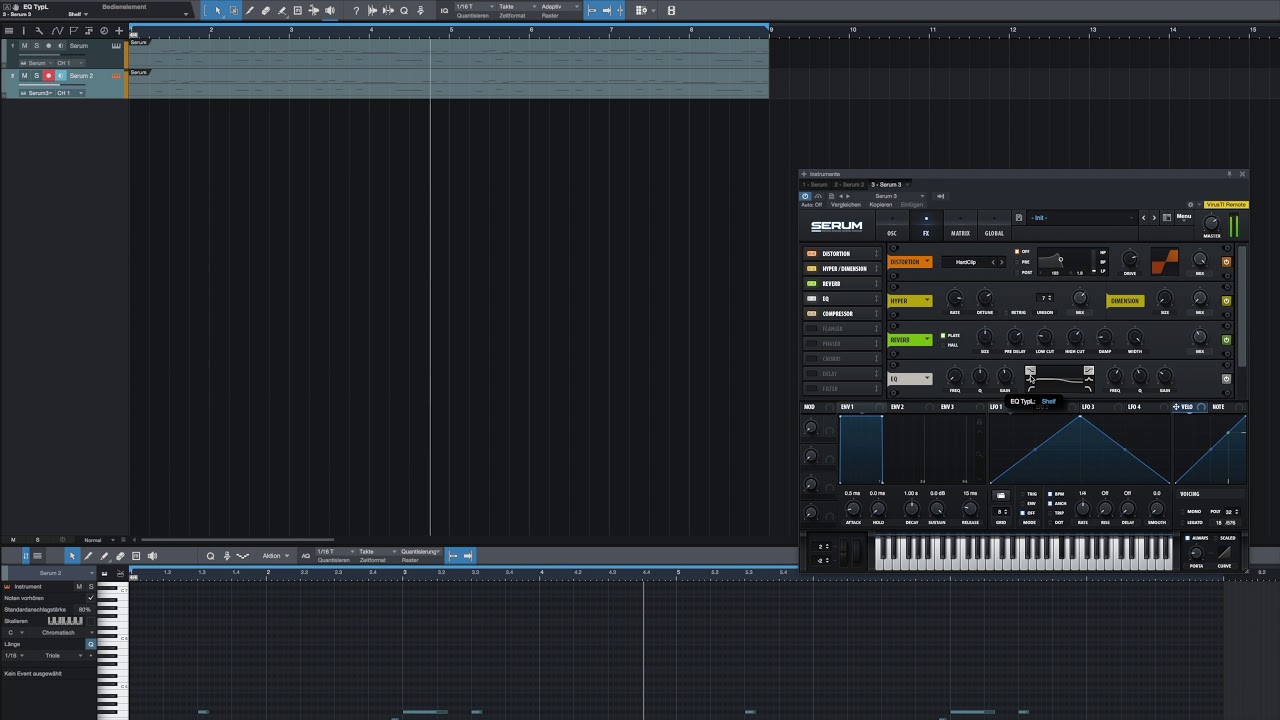Select the '1 - Serum' instrument tab
Viewport: 1280px width, 720px height.
pyautogui.click(x=815, y=185)
